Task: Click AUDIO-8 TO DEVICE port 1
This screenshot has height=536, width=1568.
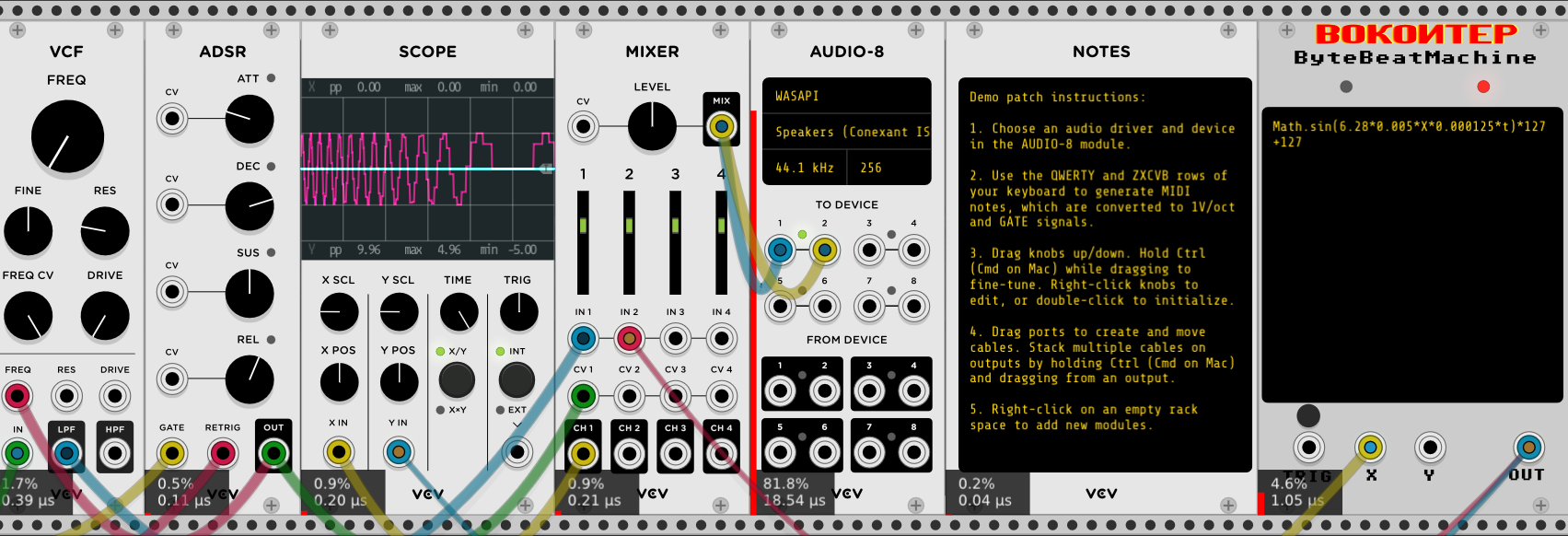Action: tap(780, 250)
